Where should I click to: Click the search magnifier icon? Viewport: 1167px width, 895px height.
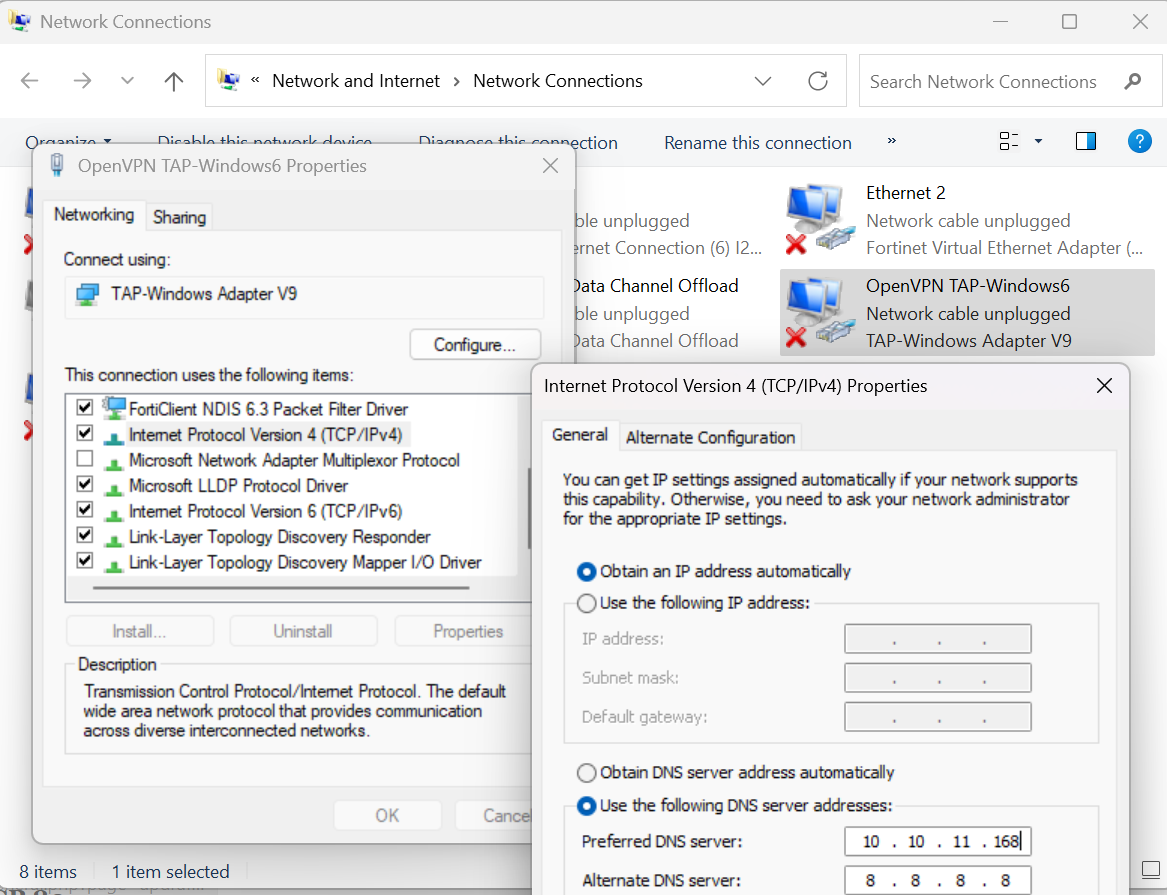click(1133, 81)
